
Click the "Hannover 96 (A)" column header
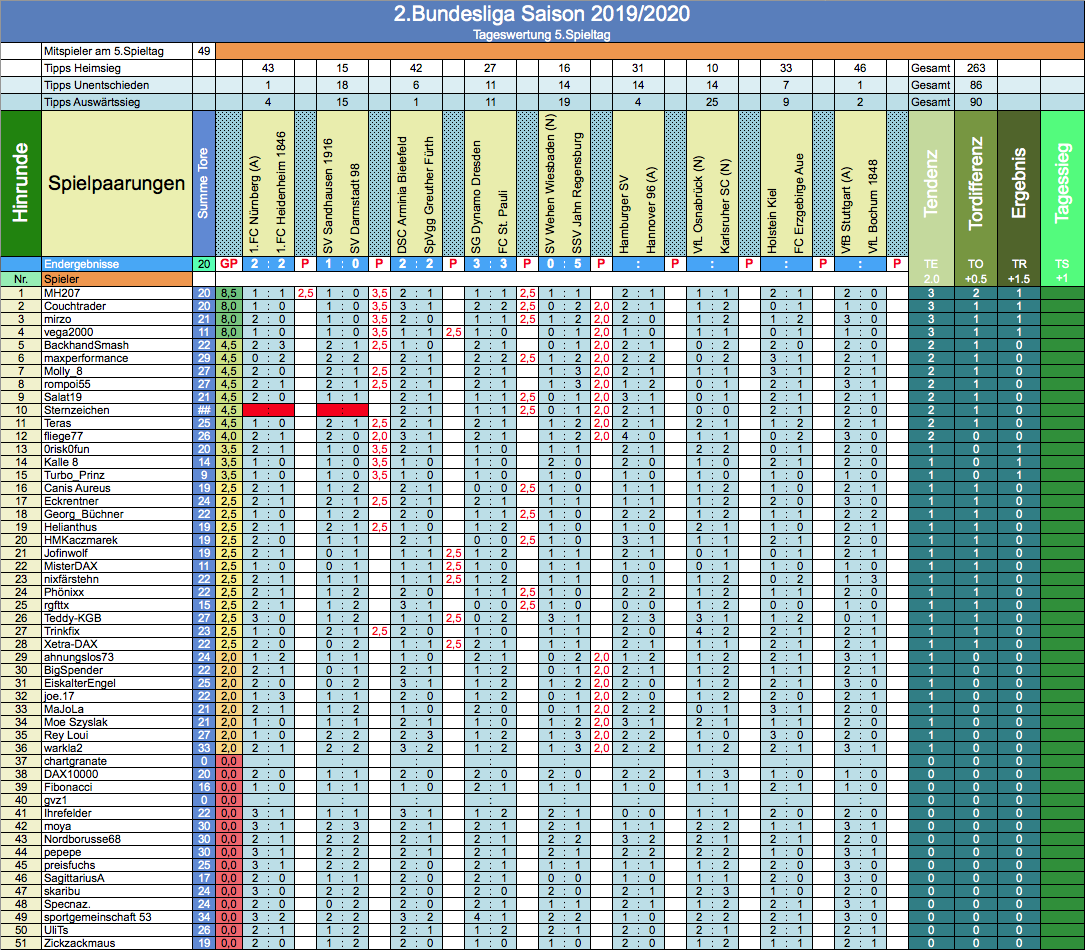[x=651, y=210]
